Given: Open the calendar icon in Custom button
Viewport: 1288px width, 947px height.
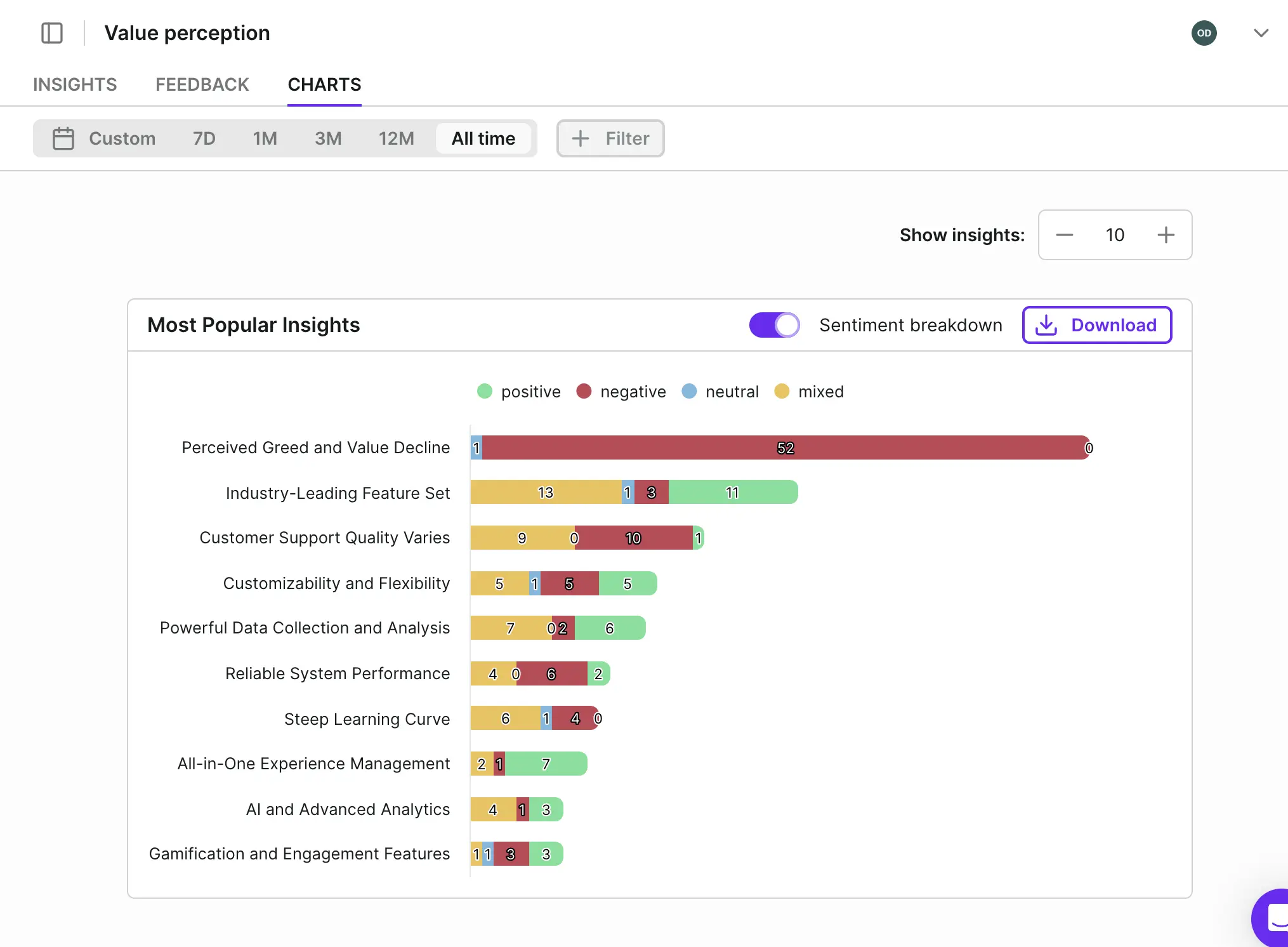Looking at the screenshot, I should click(x=63, y=138).
